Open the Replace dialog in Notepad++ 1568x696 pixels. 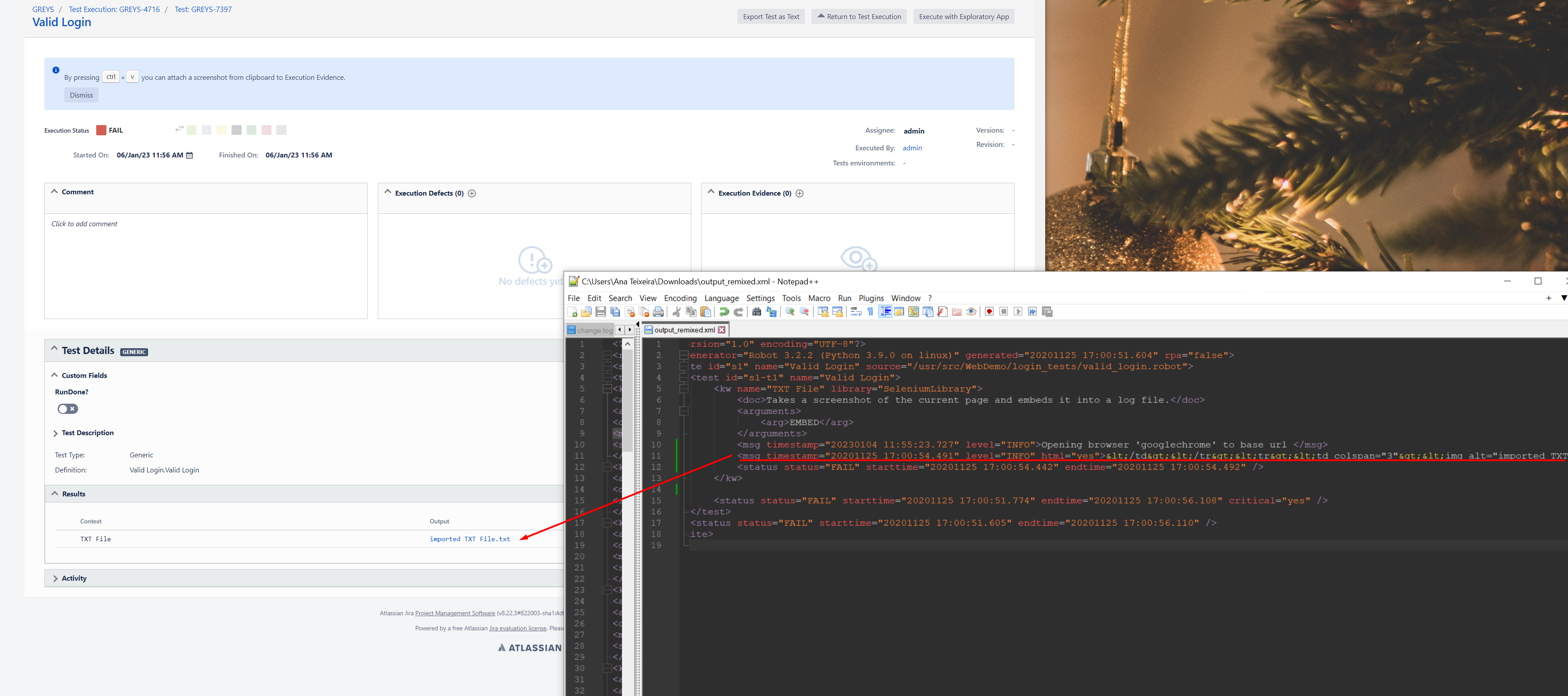[772, 311]
